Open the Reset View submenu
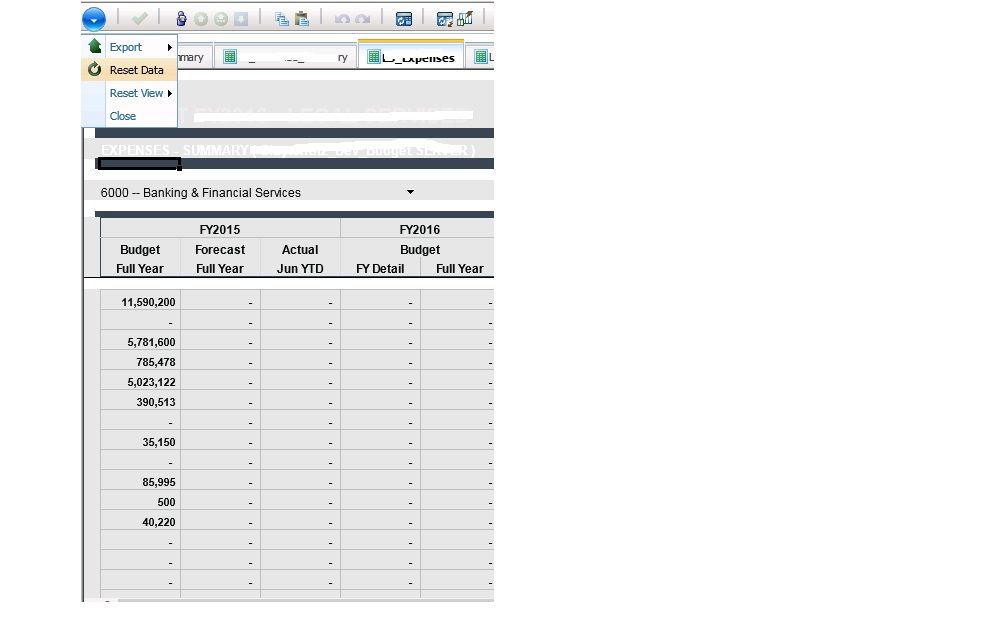Viewport: 1008px width, 630px height. click(x=129, y=93)
